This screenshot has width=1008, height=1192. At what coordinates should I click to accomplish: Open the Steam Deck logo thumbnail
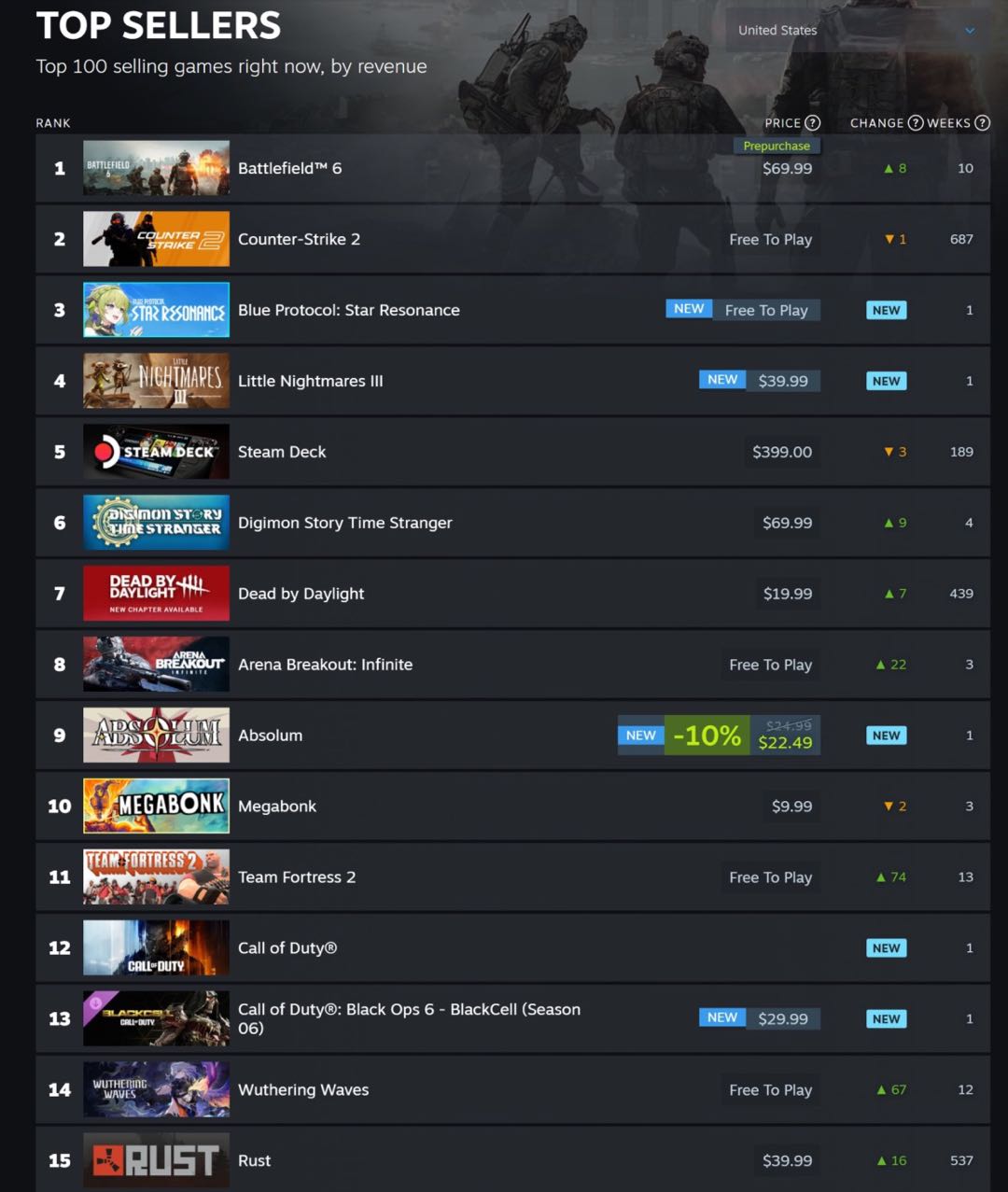156,452
